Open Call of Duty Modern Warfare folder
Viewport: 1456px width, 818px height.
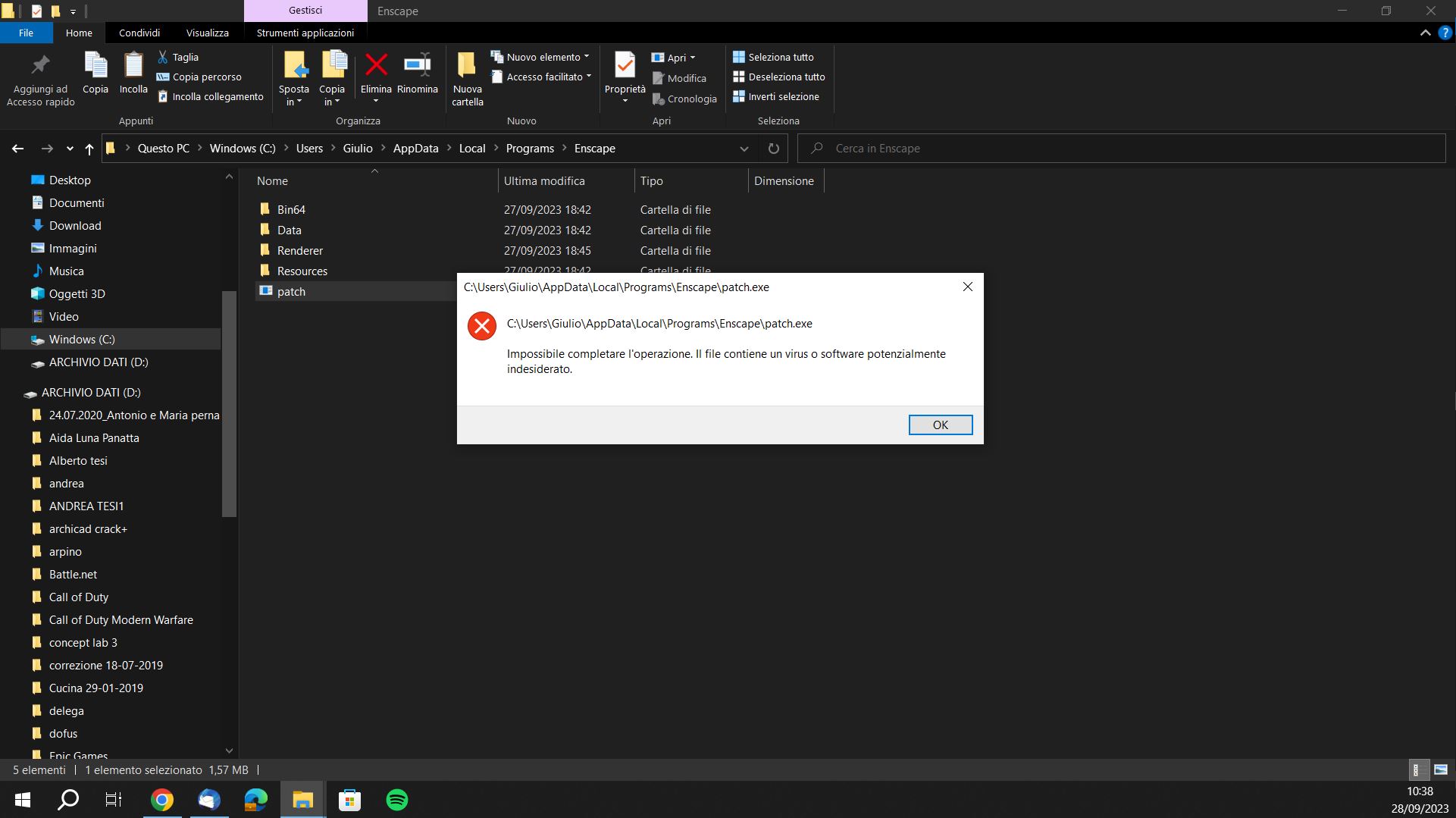121,619
